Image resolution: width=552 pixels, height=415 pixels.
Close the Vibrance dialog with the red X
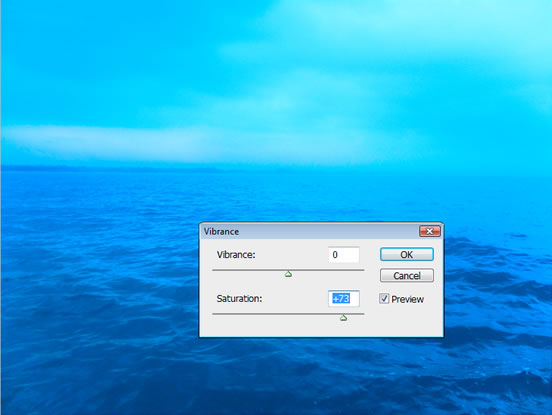click(x=429, y=231)
